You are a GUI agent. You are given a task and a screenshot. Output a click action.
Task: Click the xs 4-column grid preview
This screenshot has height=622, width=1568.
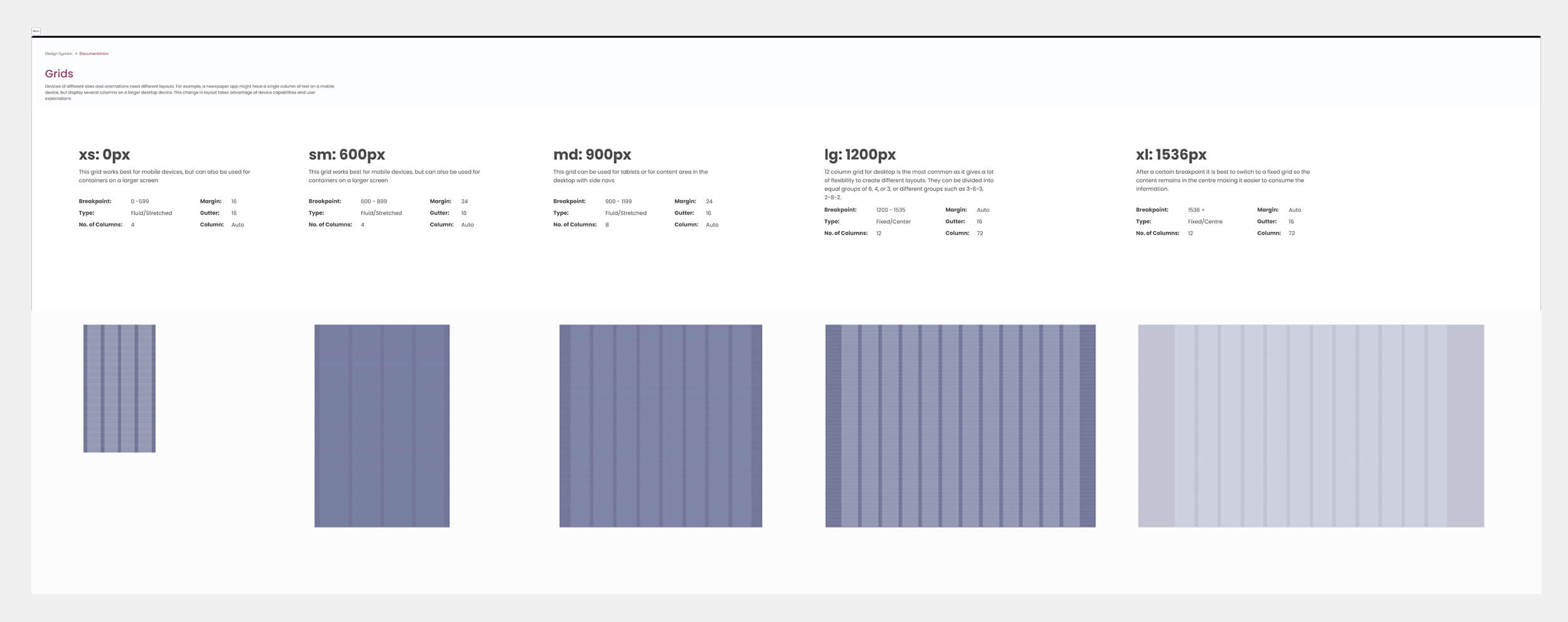(x=119, y=388)
